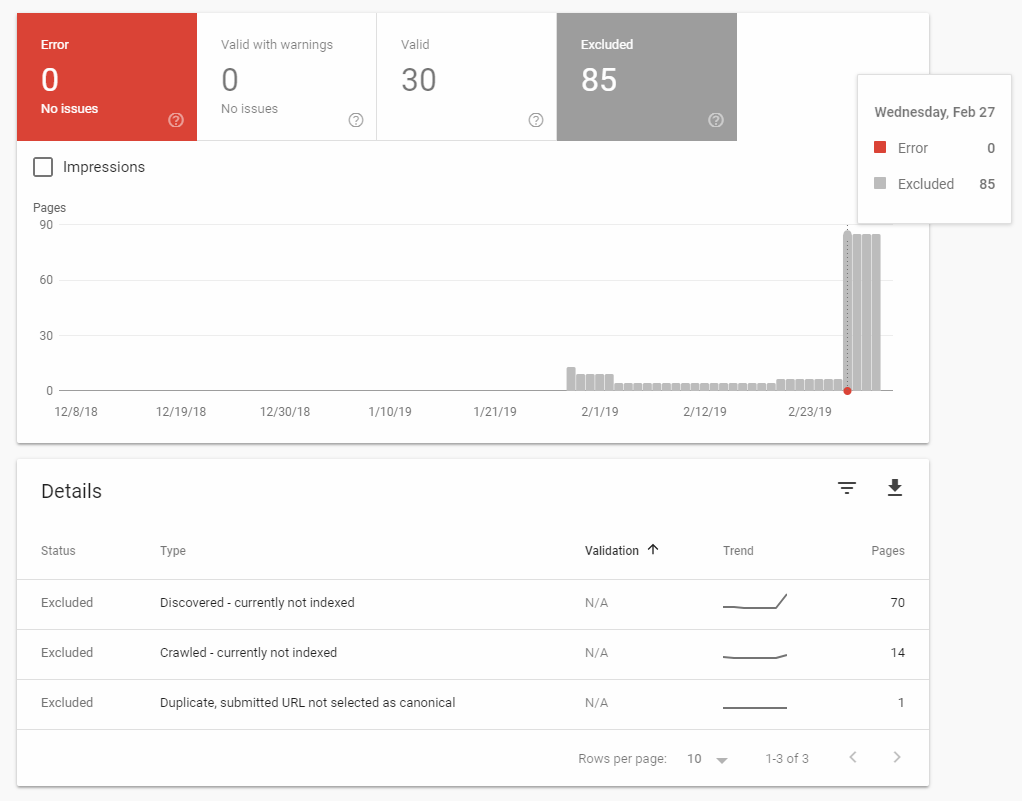Open the Rows per page dropdown
The width and height of the screenshot is (1022, 801).
click(707, 759)
